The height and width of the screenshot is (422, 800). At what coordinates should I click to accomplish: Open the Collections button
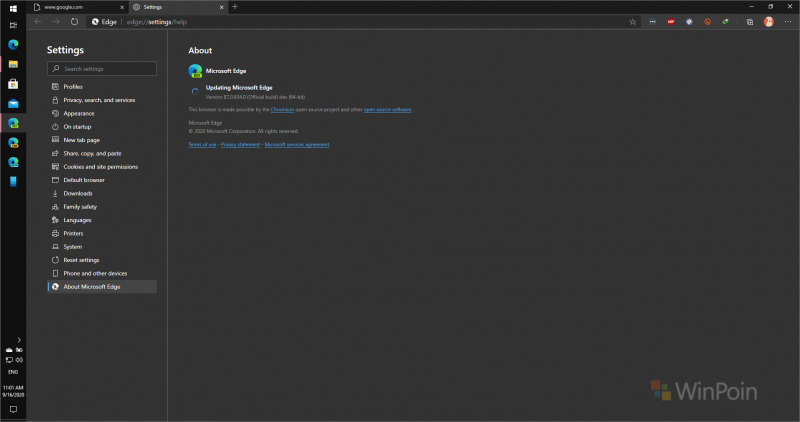[x=749, y=22]
